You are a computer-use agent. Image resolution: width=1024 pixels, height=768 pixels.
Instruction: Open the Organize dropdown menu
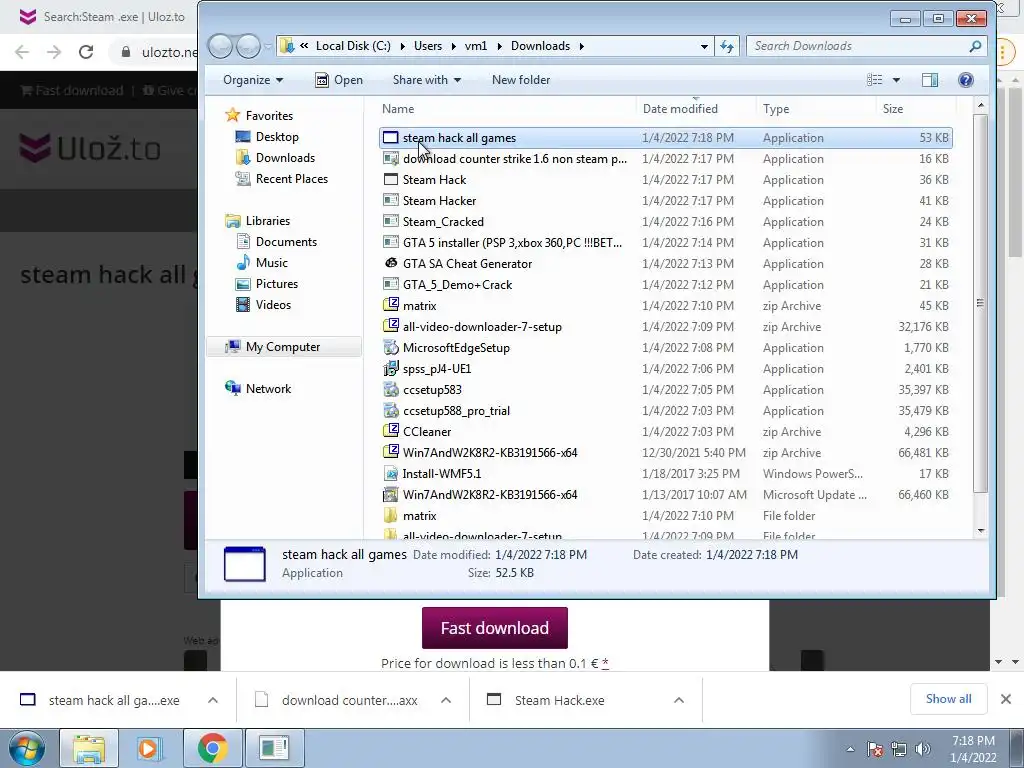(253, 80)
